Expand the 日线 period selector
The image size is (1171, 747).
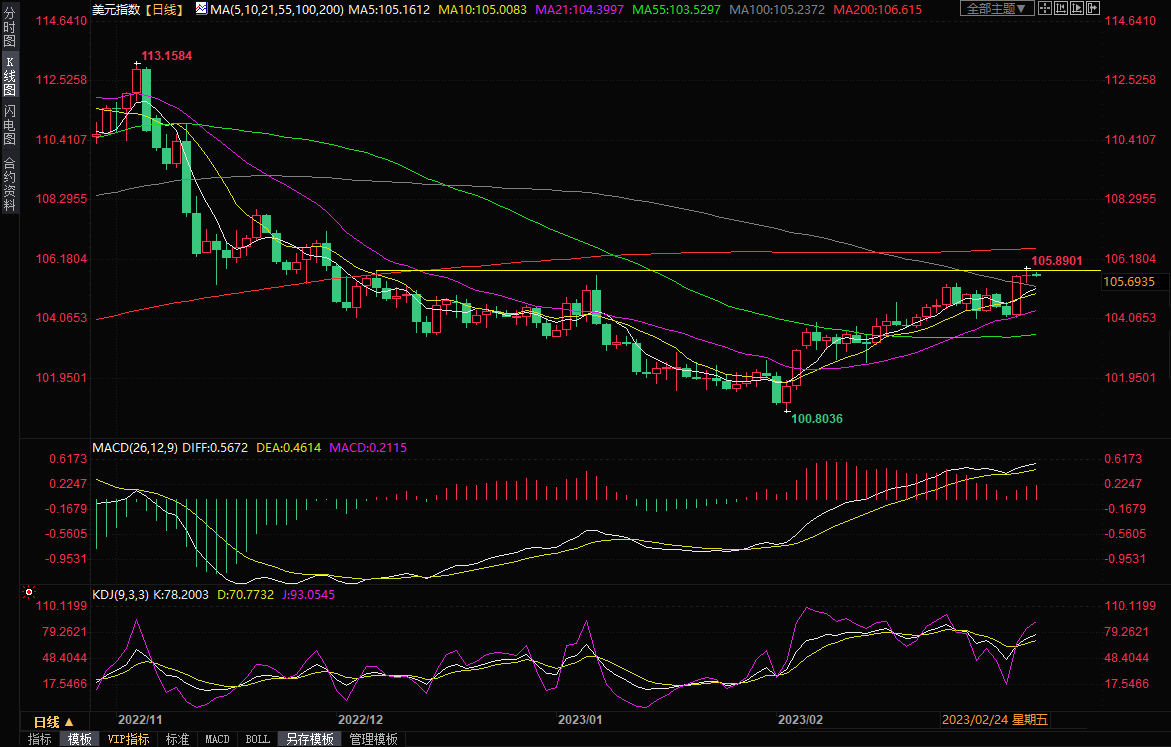53,721
